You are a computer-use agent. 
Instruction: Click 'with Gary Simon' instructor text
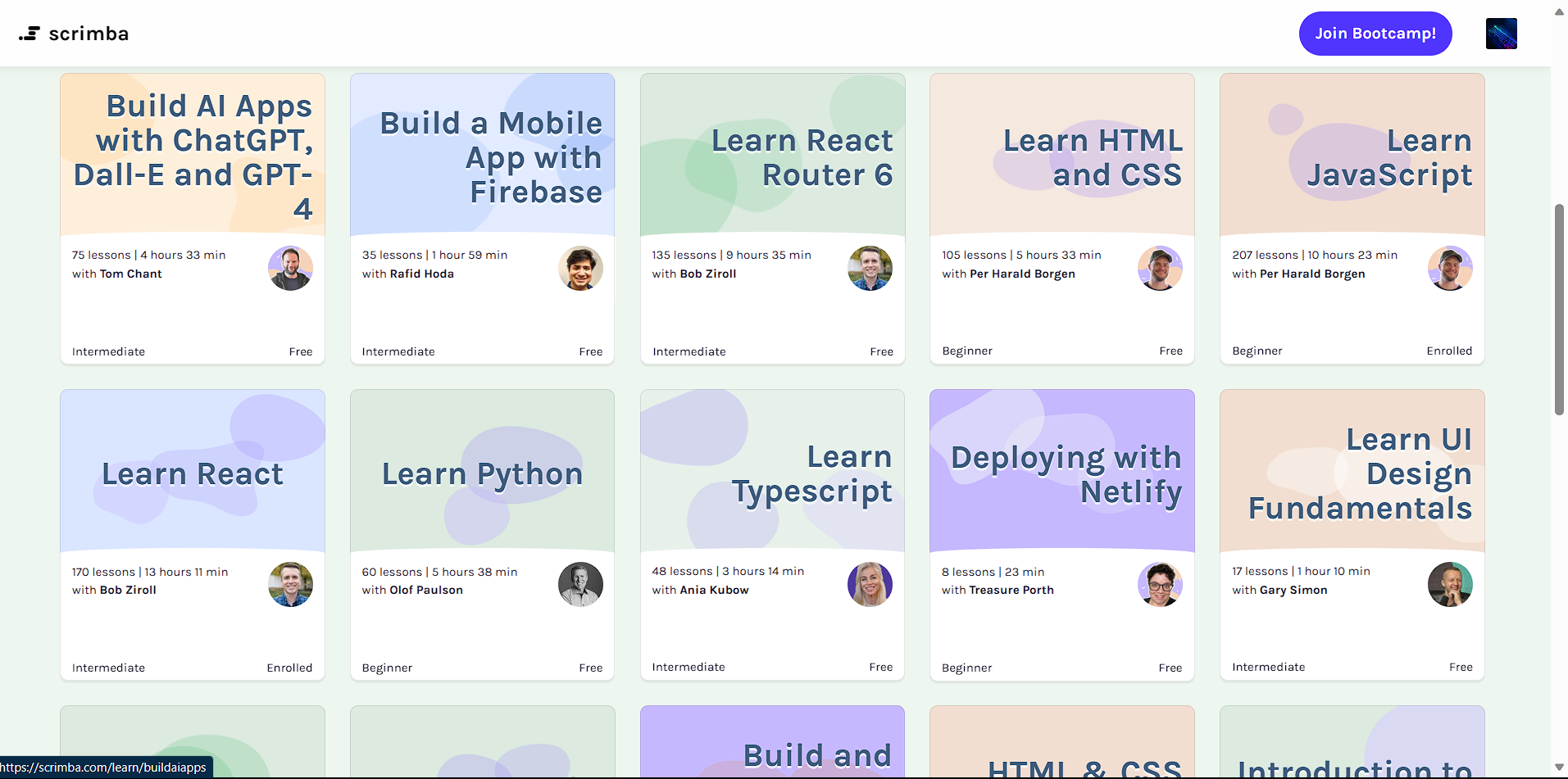click(x=1279, y=590)
